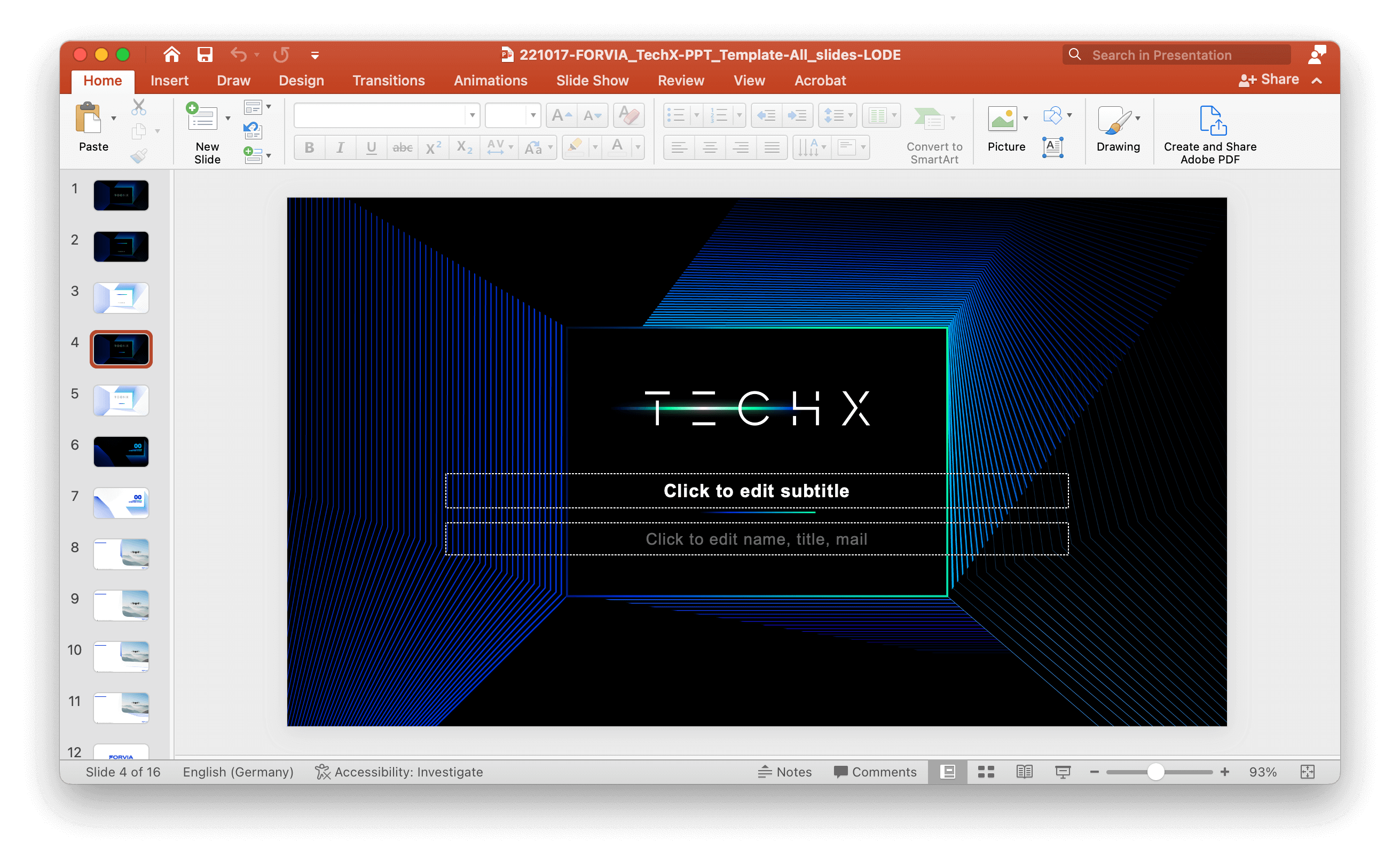Pick the text highlight color
The height and width of the screenshot is (863, 1400).
[x=575, y=147]
